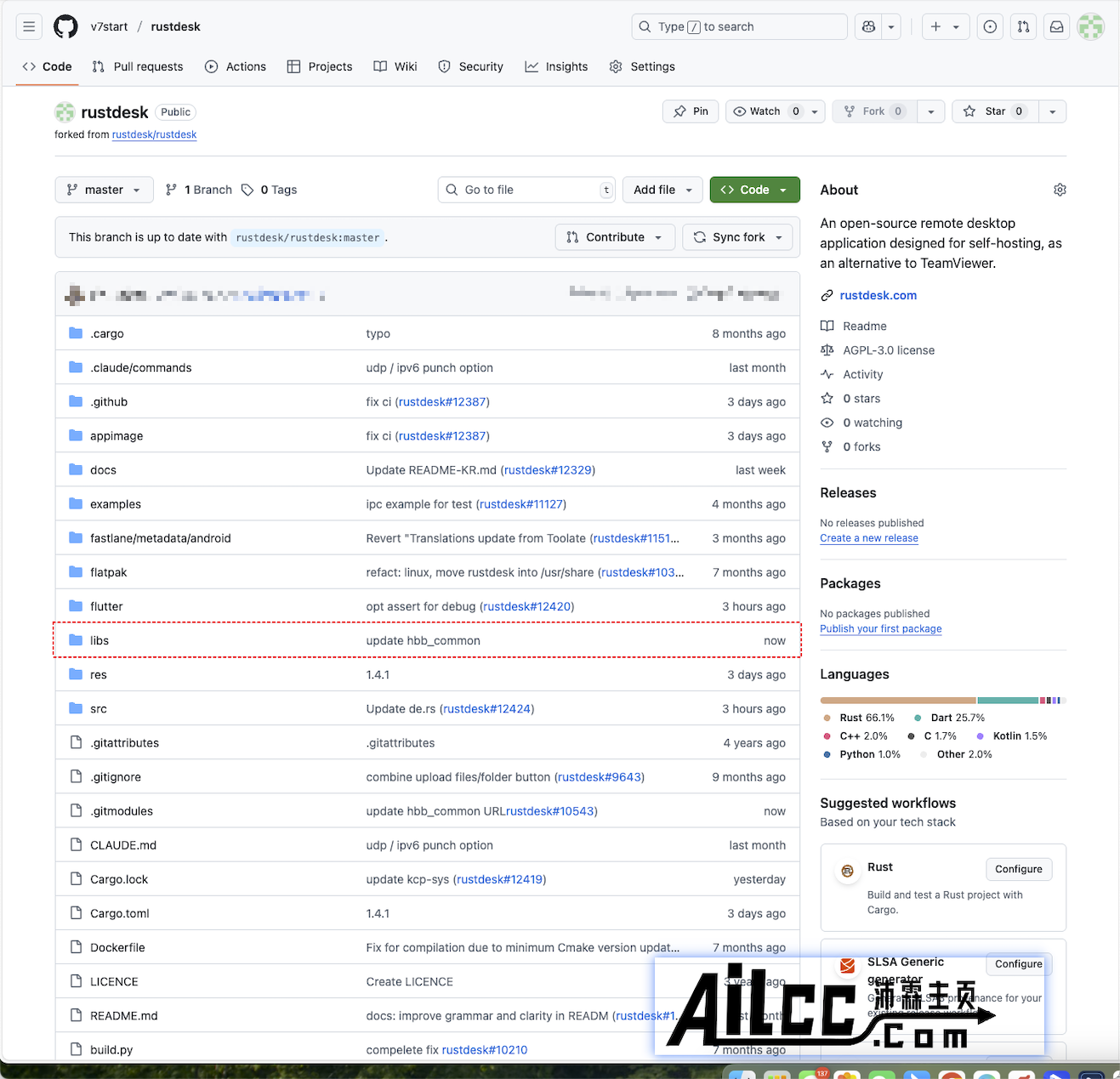Click Publish your first package link
The image size is (1120, 1079).
[x=881, y=629]
